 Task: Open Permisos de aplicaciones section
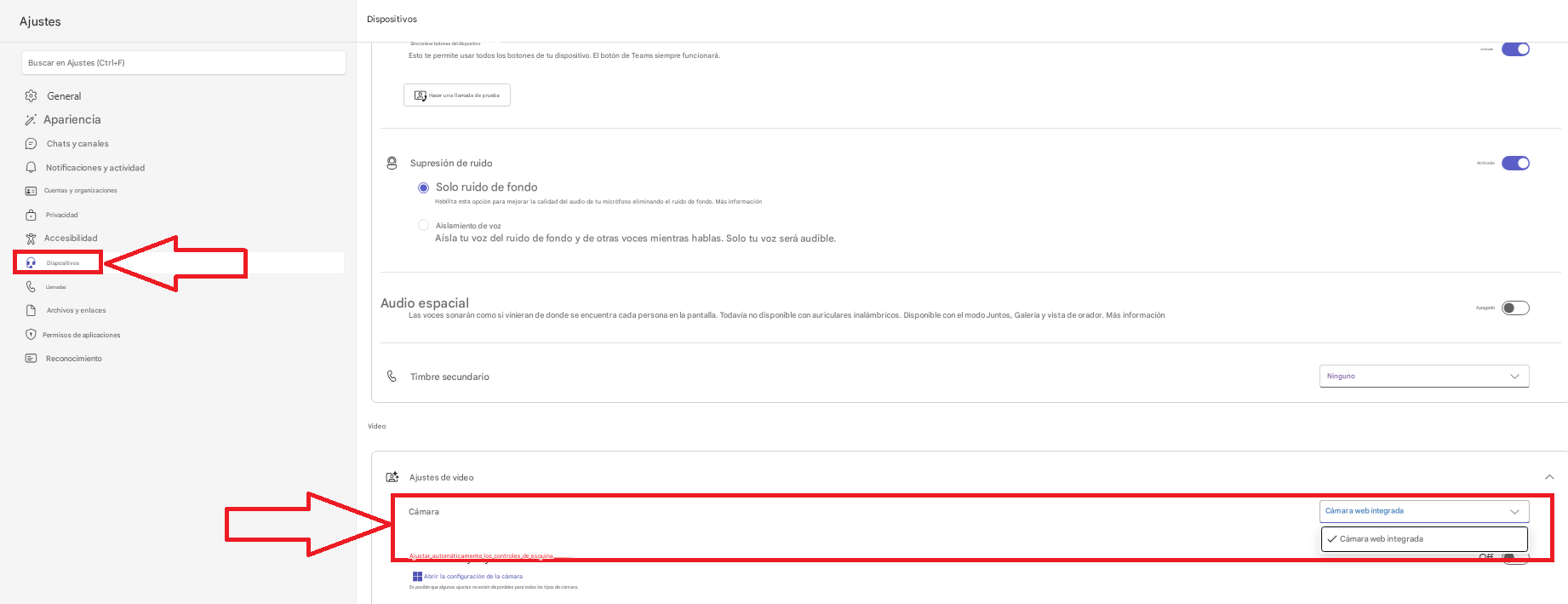click(x=82, y=335)
